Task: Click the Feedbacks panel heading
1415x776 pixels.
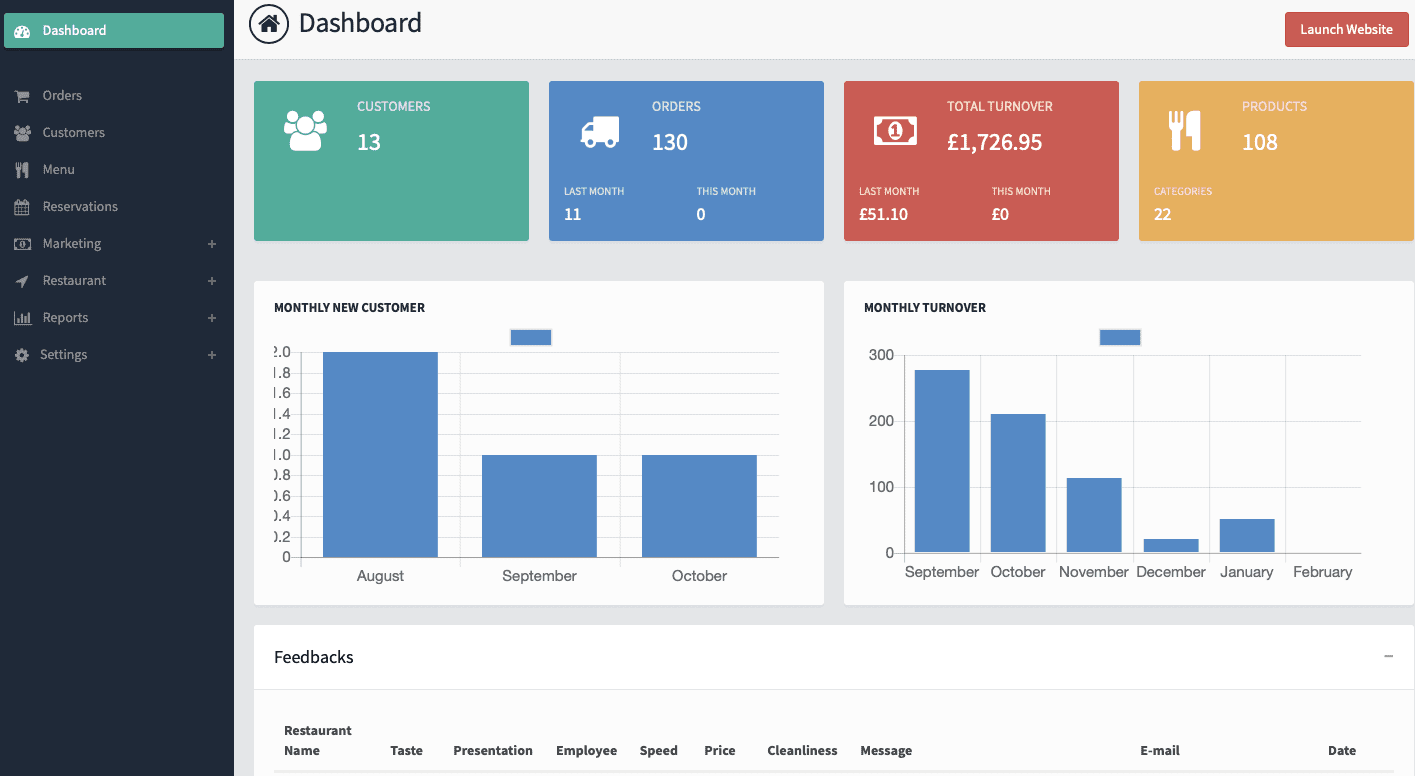Action: (x=313, y=657)
